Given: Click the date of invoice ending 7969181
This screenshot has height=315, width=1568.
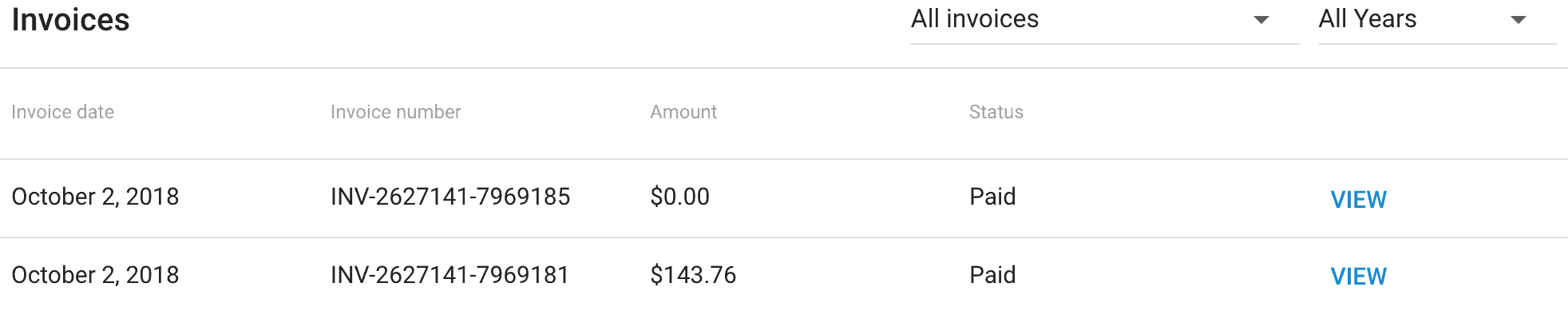Looking at the screenshot, I should (95, 275).
